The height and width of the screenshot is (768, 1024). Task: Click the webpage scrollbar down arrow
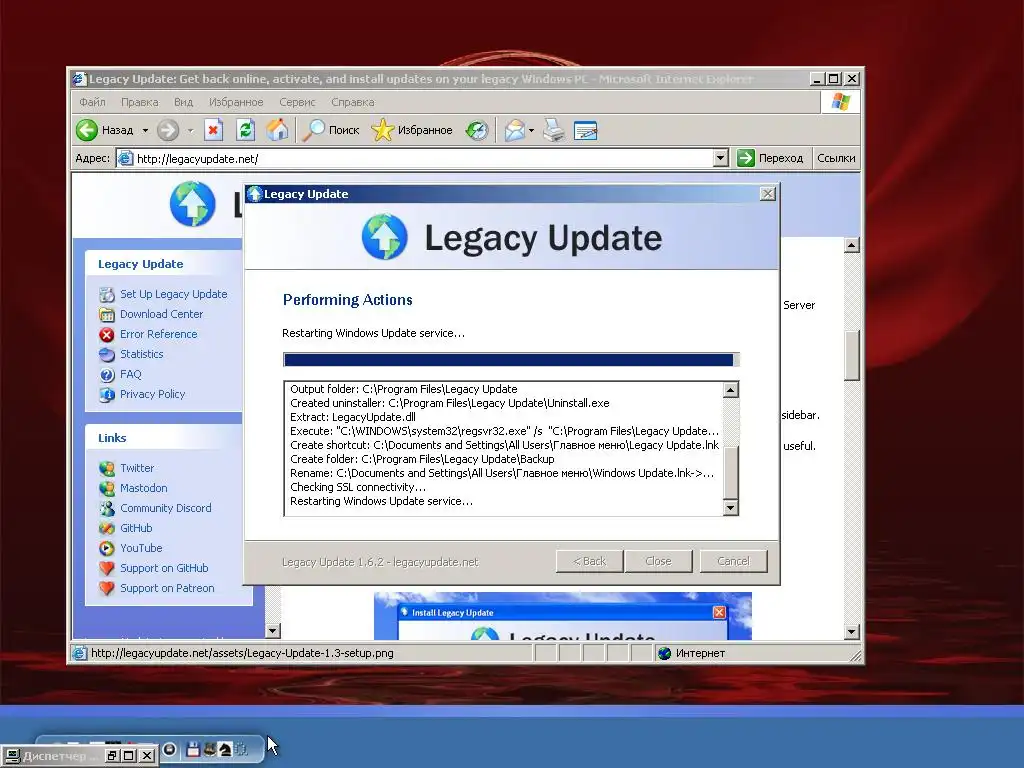point(852,632)
